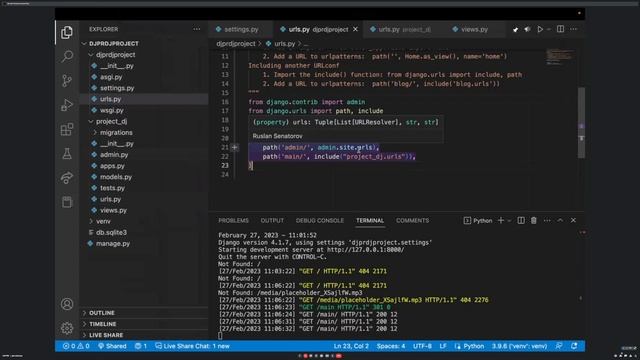Click the Shared status bar item
Screen dimensions: 640x360
point(112,346)
